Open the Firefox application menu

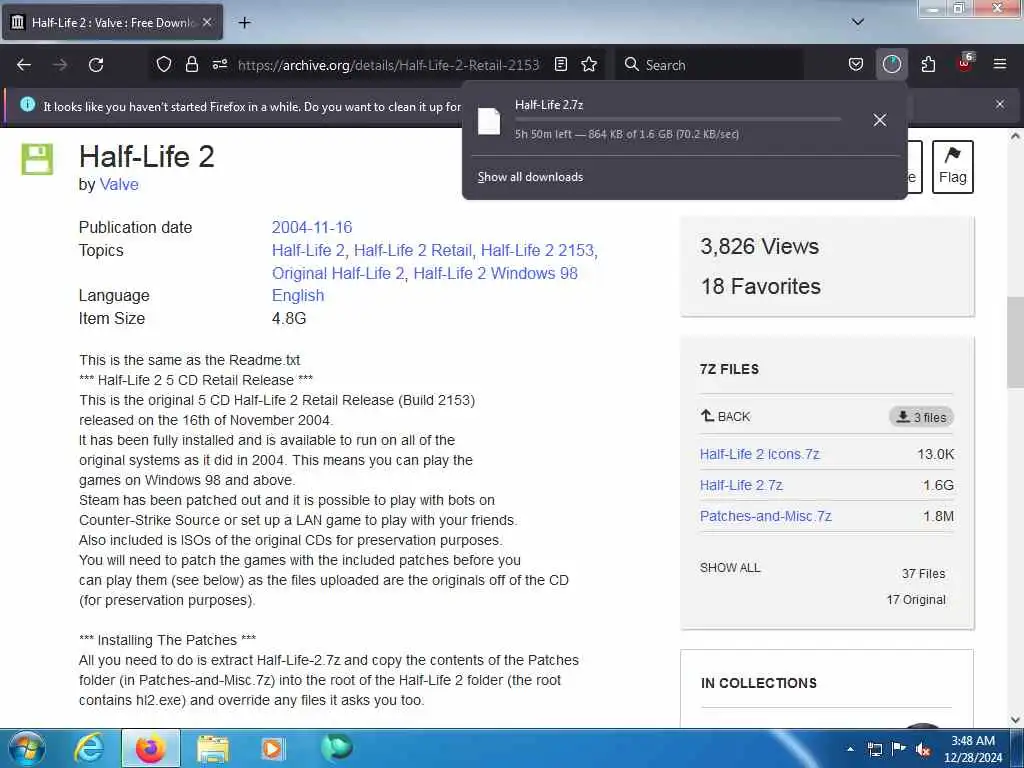point(1000,64)
